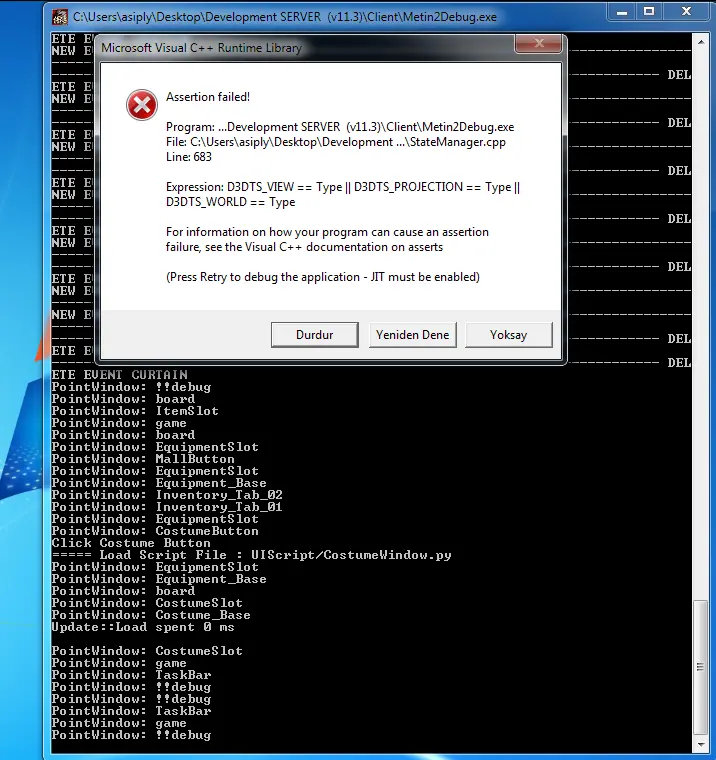Click 'ETE EVENT CURTAIN' console line
716x760 pixels.
click(120, 375)
